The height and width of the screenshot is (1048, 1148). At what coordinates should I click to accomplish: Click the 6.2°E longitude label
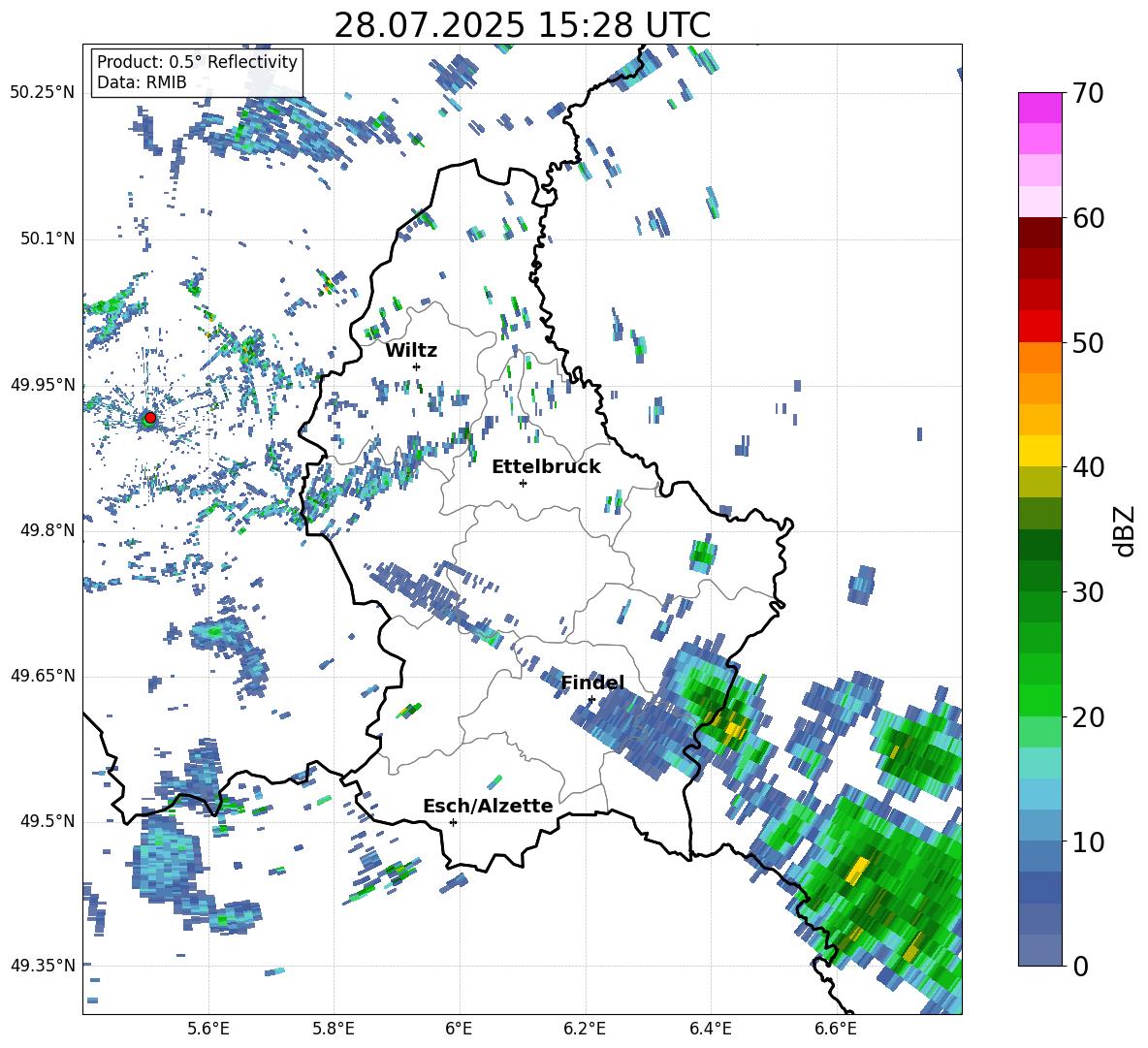click(585, 1029)
